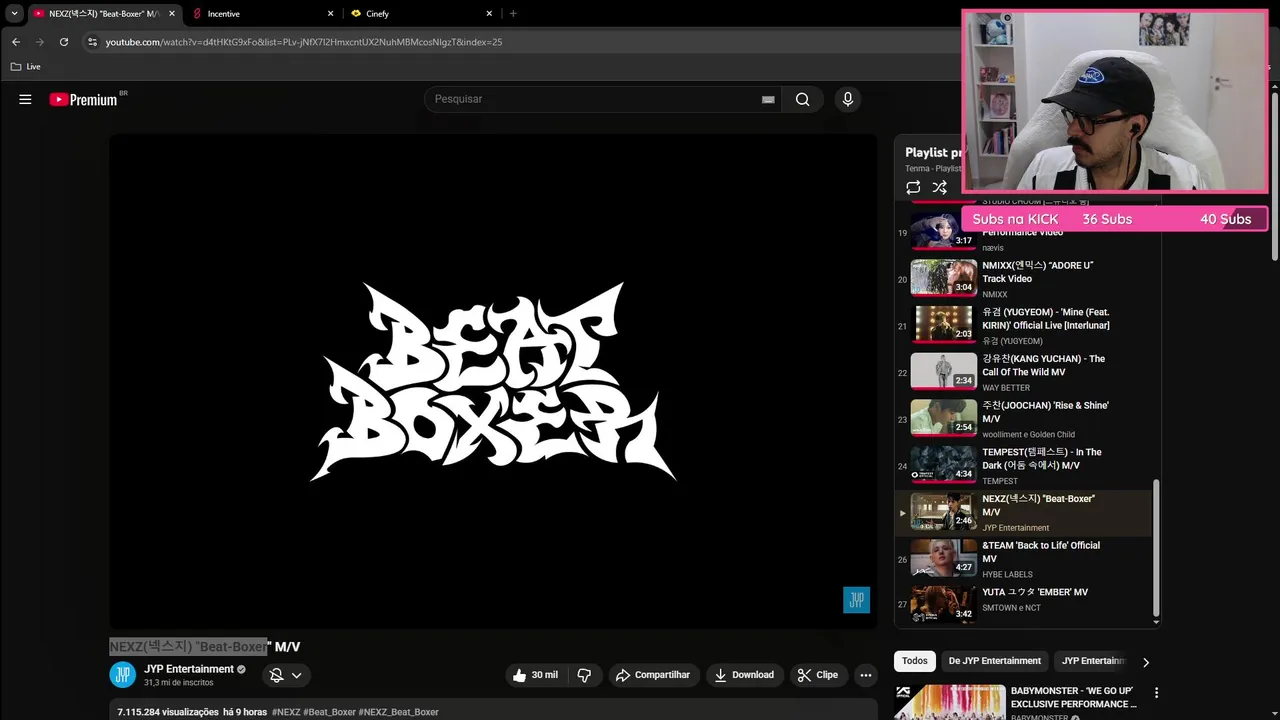Select the Todos filter chip
1280x720 pixels.
click(x=915, y=661)
